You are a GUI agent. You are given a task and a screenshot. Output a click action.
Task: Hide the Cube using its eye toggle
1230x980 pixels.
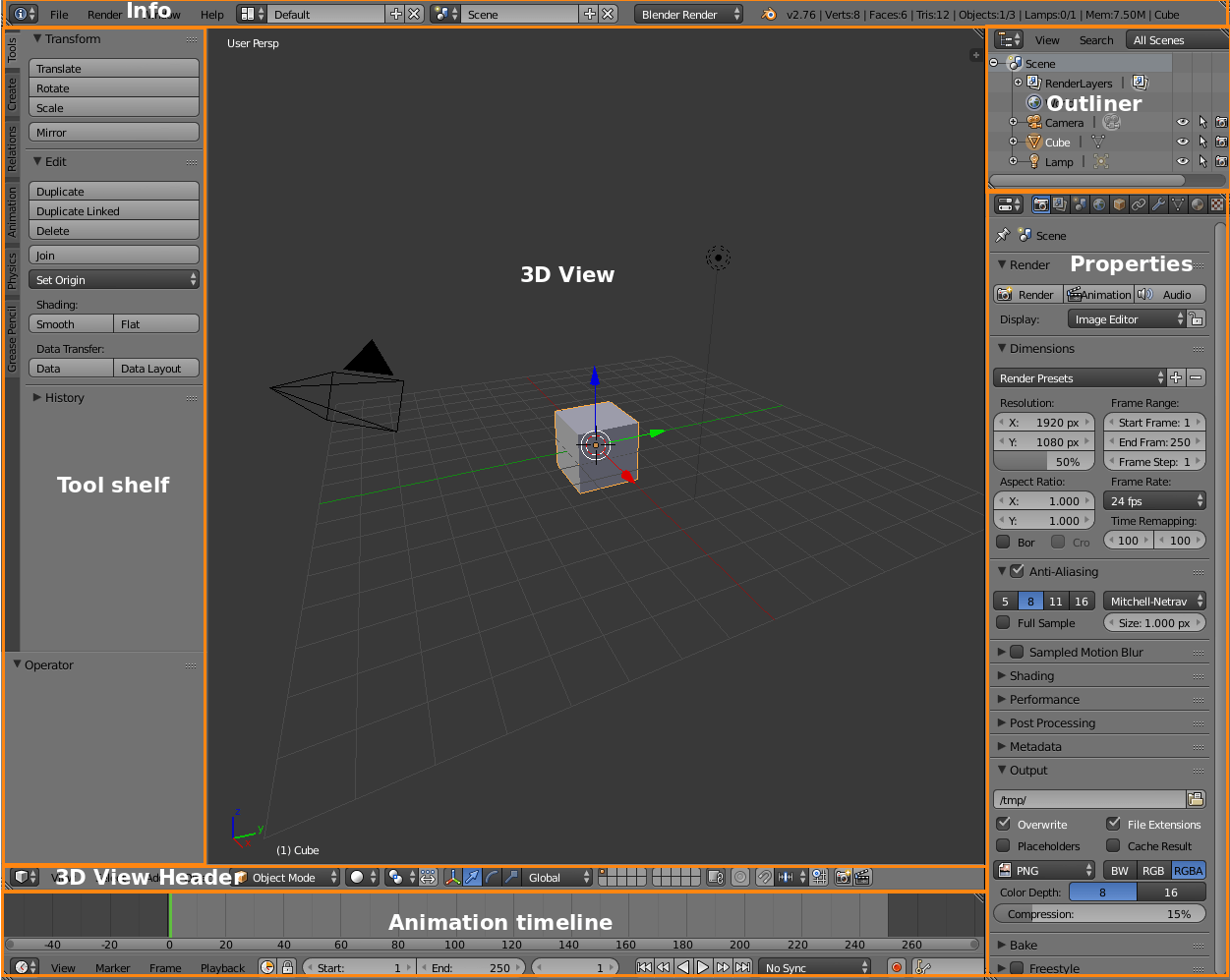(1183, 142)
